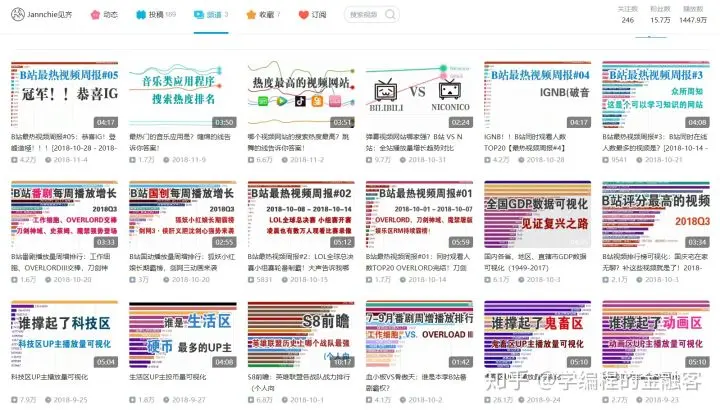Open the B站最热视频周报#05 恭喜IG thumbnail
The width and height of the screenshot is (720, 410).
(65, 95)
